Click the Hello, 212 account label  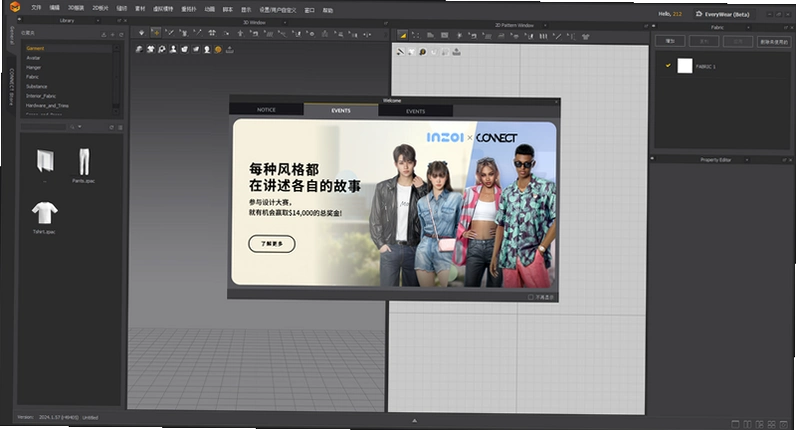click(670, 14)
